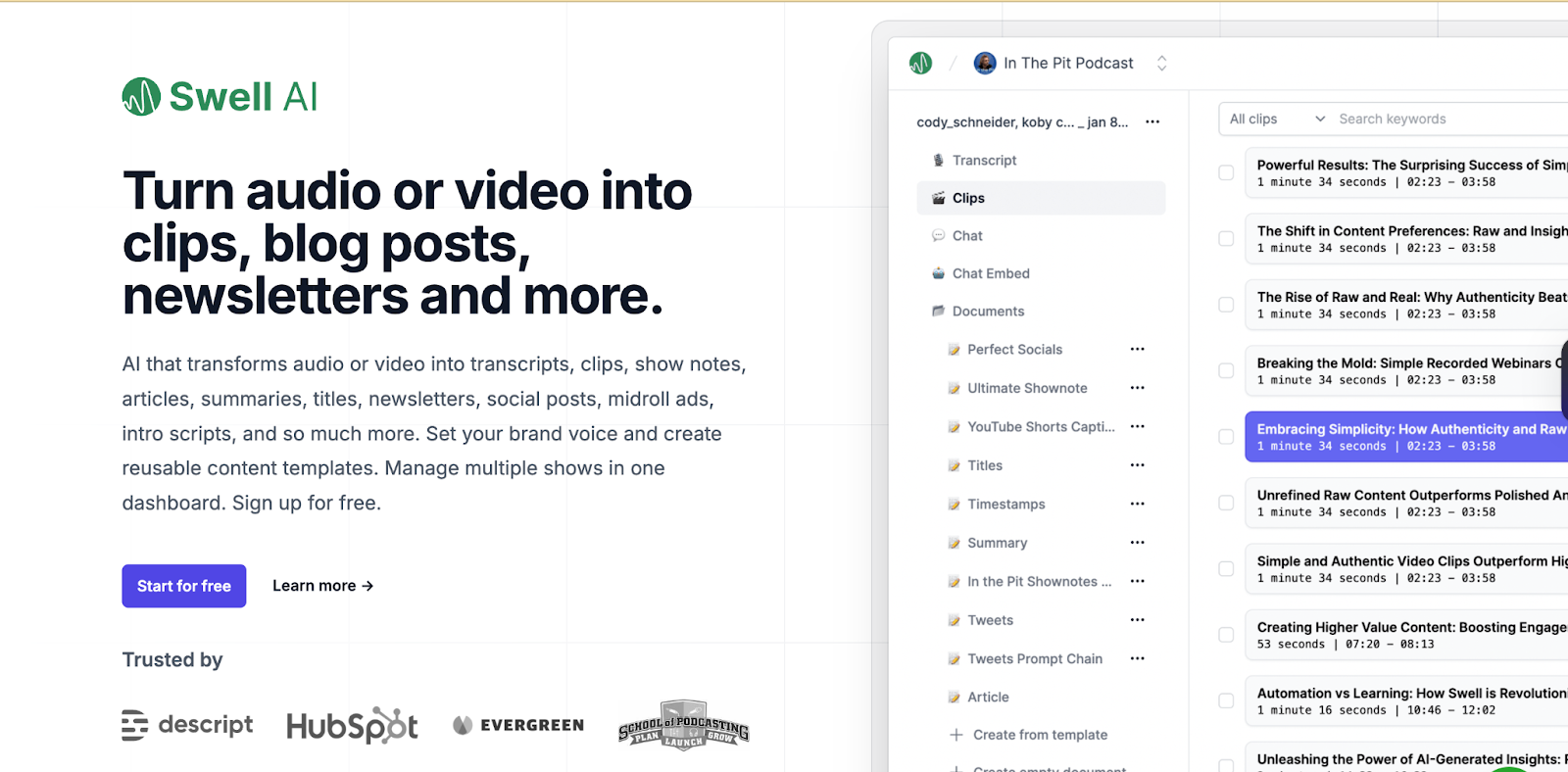Open the Tweets Prompt Chain document
Image resolution: width=1568 pixels, height=772 pixels.
coord(1035,659)
